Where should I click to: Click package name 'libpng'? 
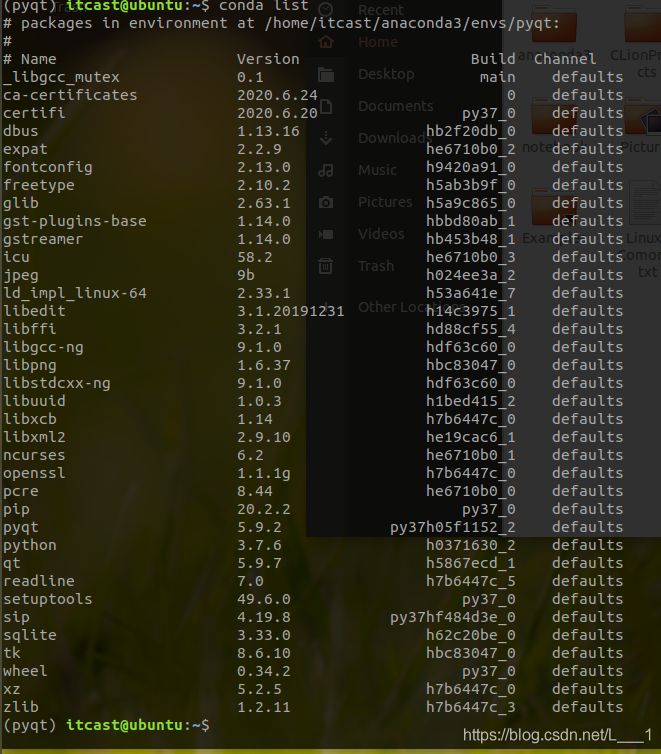coord(29,365)
